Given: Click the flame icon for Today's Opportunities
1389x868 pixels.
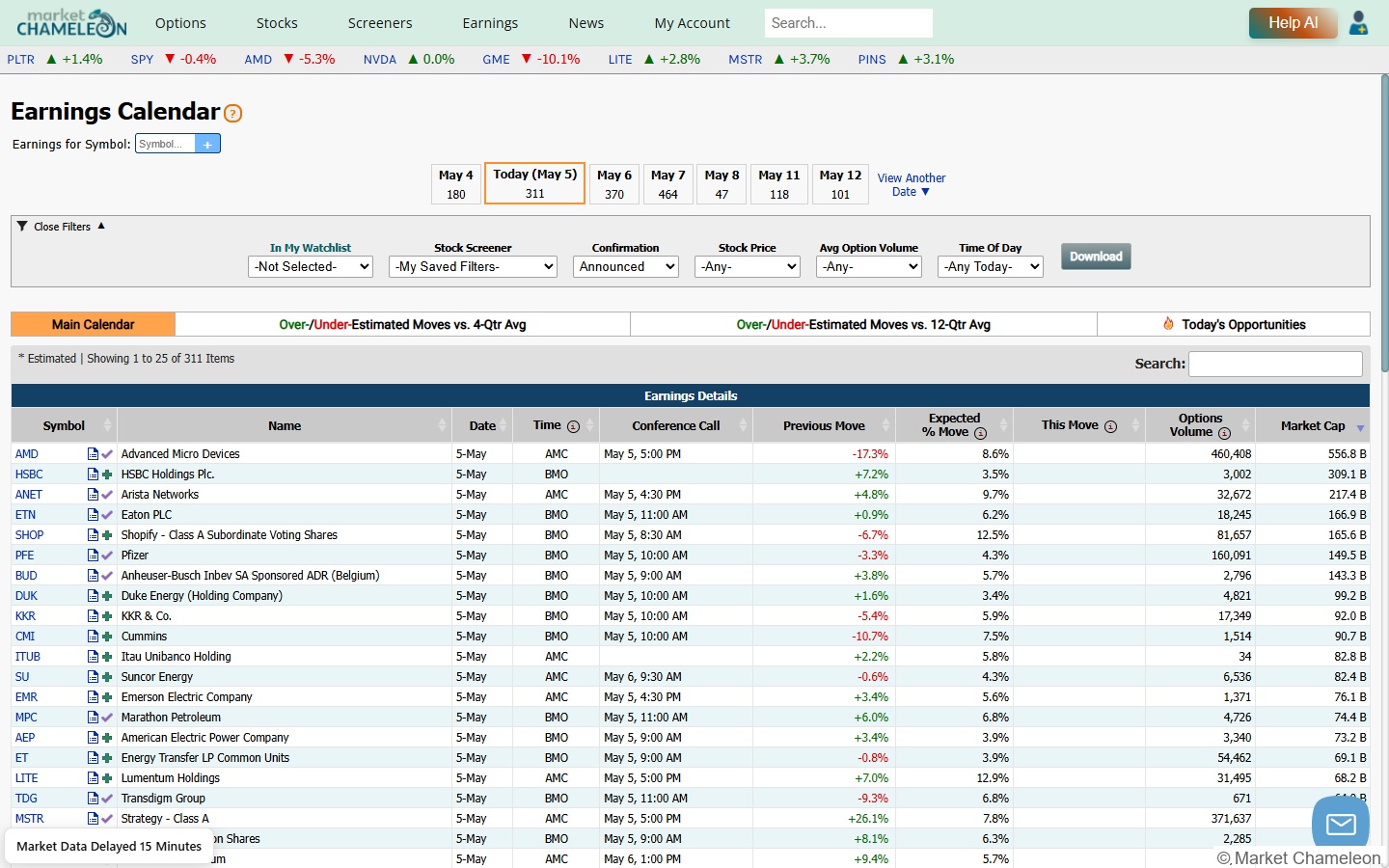Looking at the screenshot, I should (x=1168, y=324).
